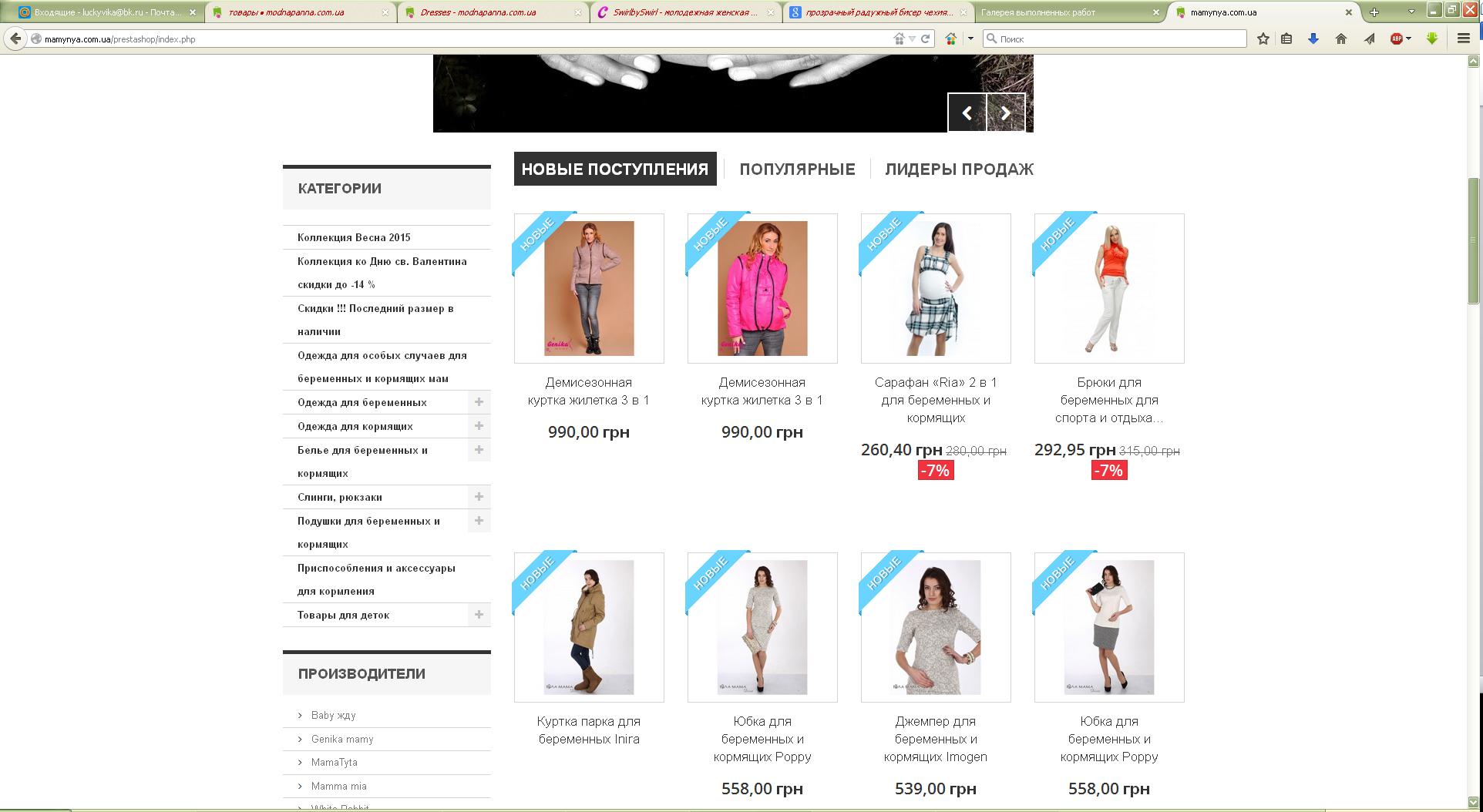Switch to the Популярные tab

pyautogui.click(x=797, y=169)
